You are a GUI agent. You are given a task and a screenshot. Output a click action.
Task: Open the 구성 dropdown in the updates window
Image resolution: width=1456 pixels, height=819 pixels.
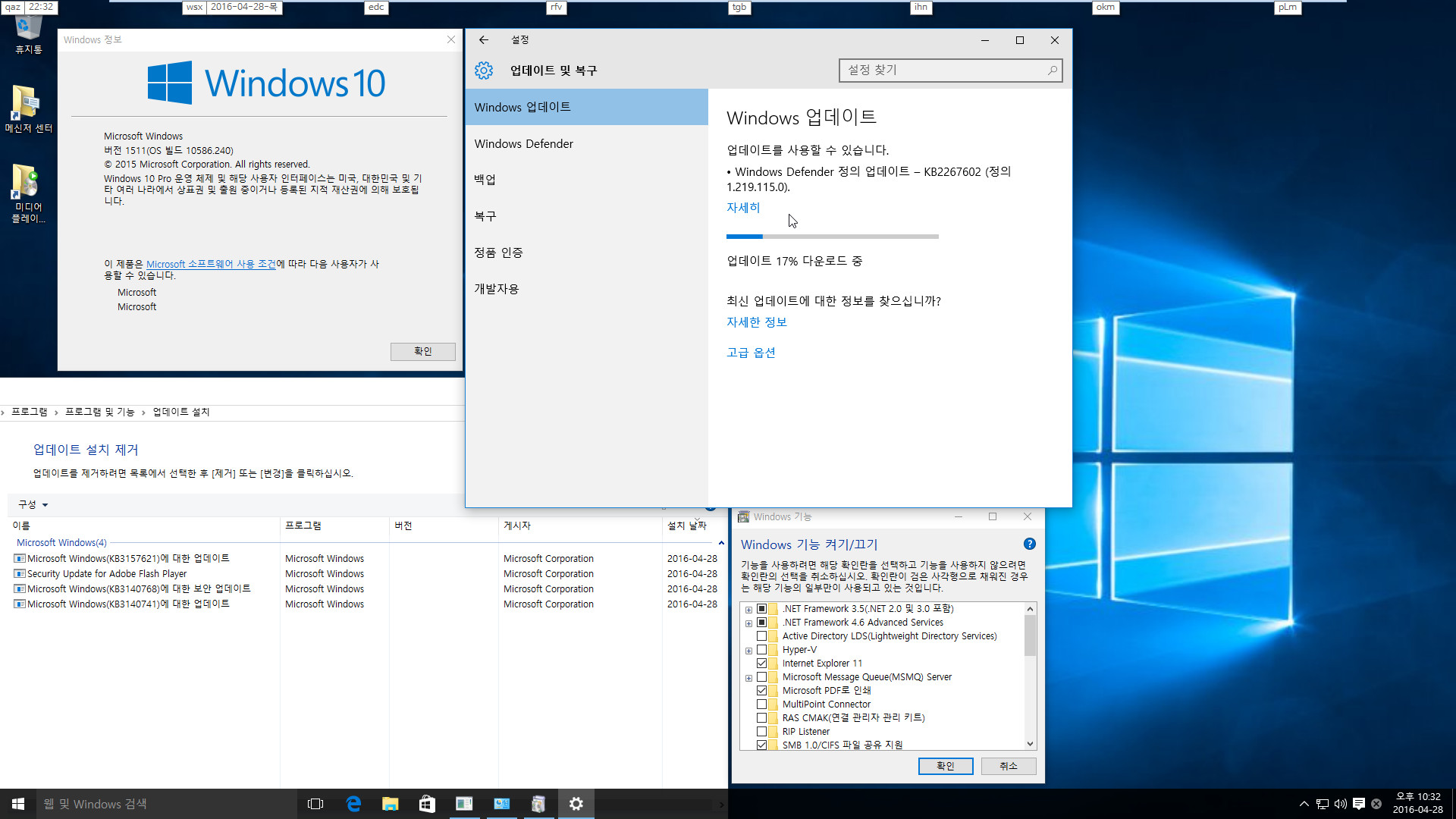click(33, 504)
